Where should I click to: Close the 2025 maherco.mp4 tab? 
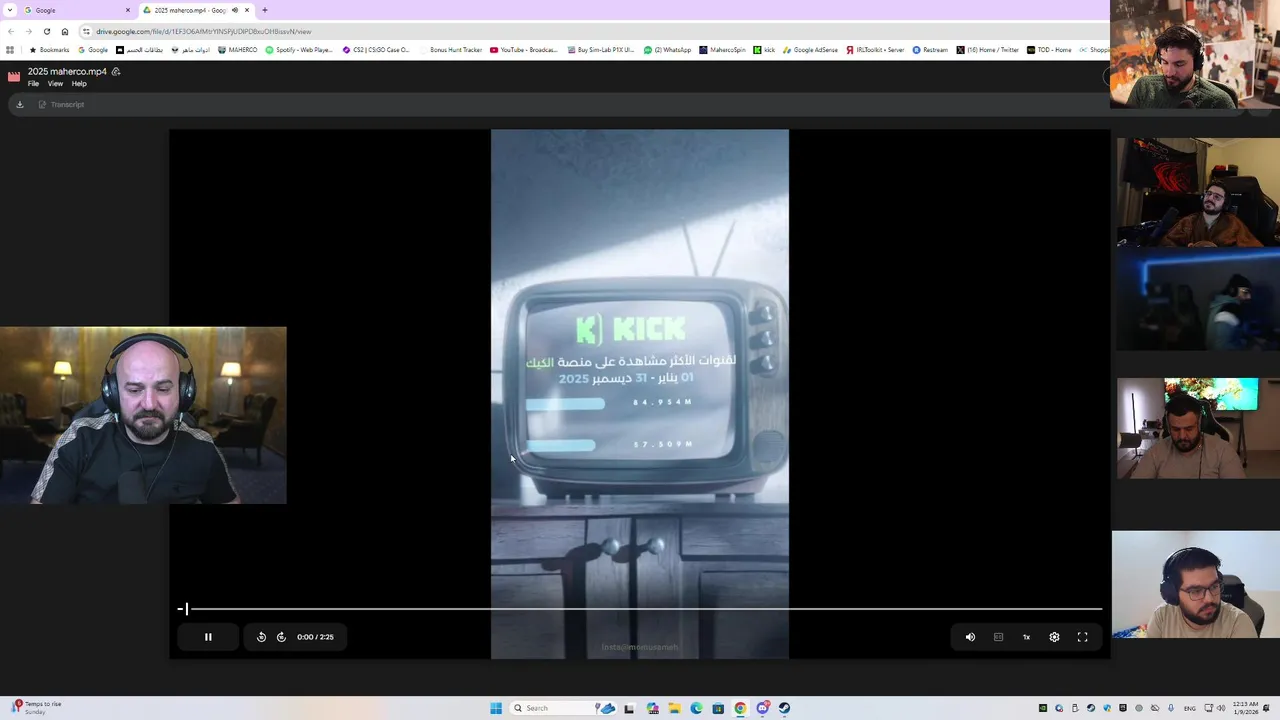coord(247,10)
